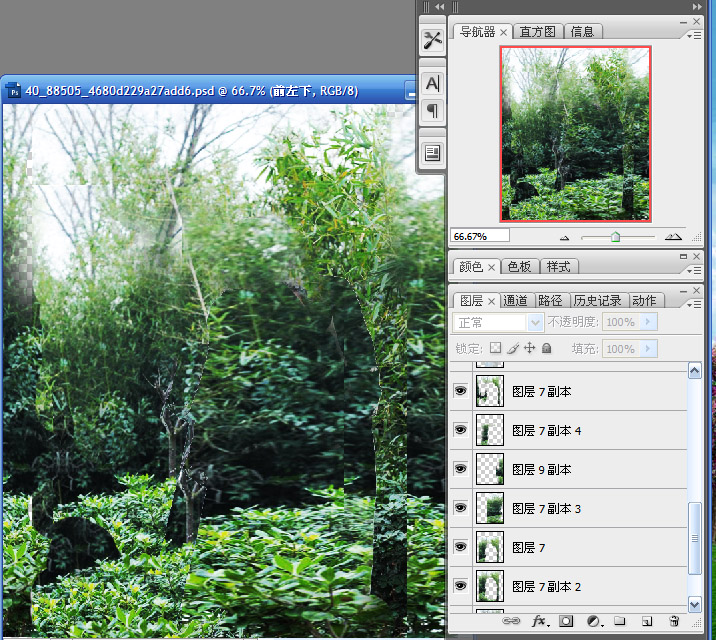The image size is (716, 640).
Task: Close the 图层 layers tab
Action: [x=491, y=301]
